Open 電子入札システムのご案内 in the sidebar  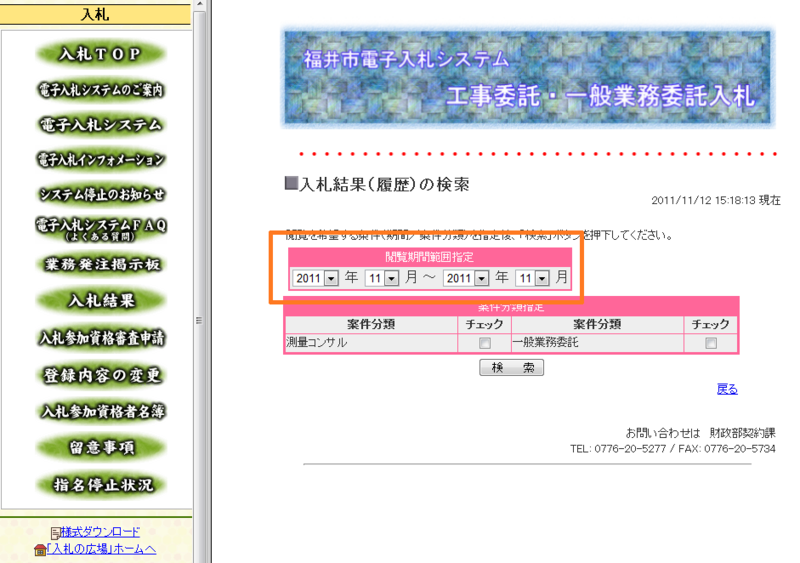(101, 90)
